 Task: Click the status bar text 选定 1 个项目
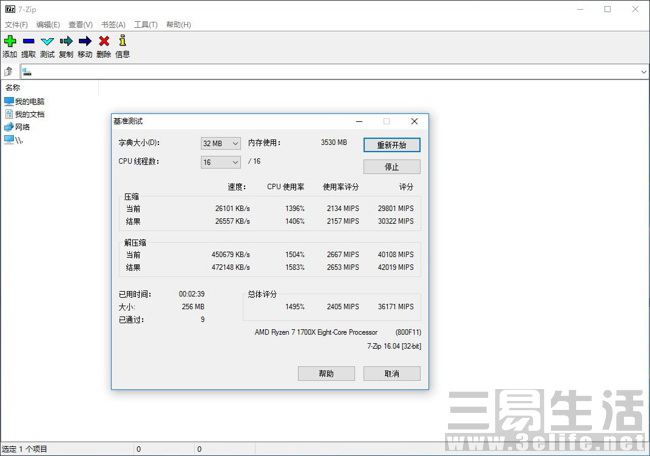pos(24,449)
